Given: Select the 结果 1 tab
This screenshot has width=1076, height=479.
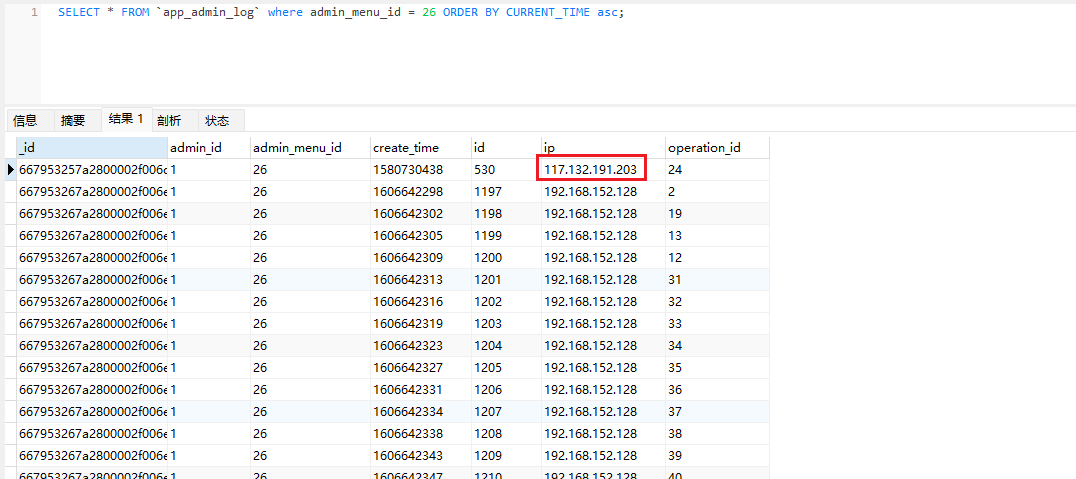Looking at the screenshot, I should point(126,119).
